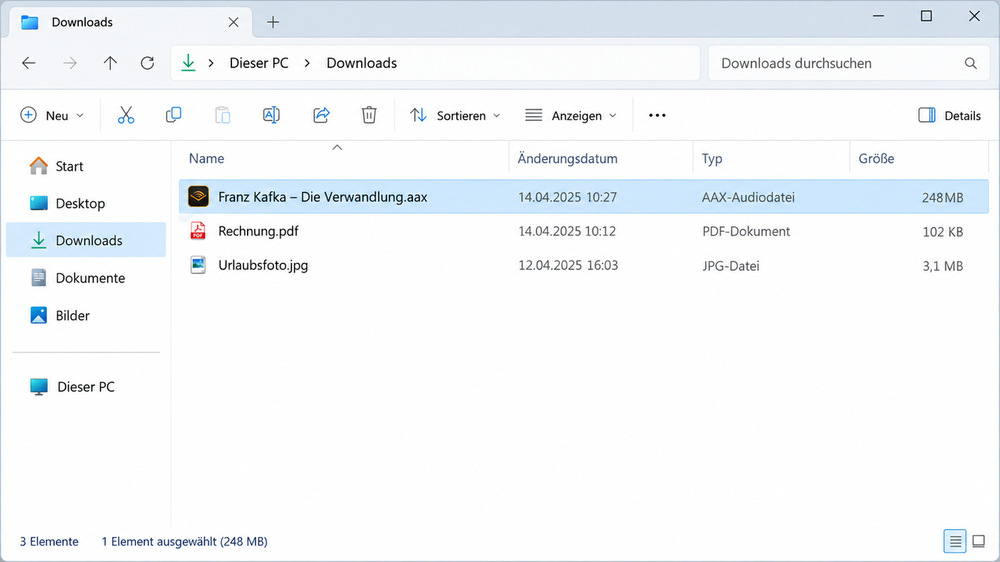
Task: Click the Copy icon in toolbar
Action: click(173, 115)
